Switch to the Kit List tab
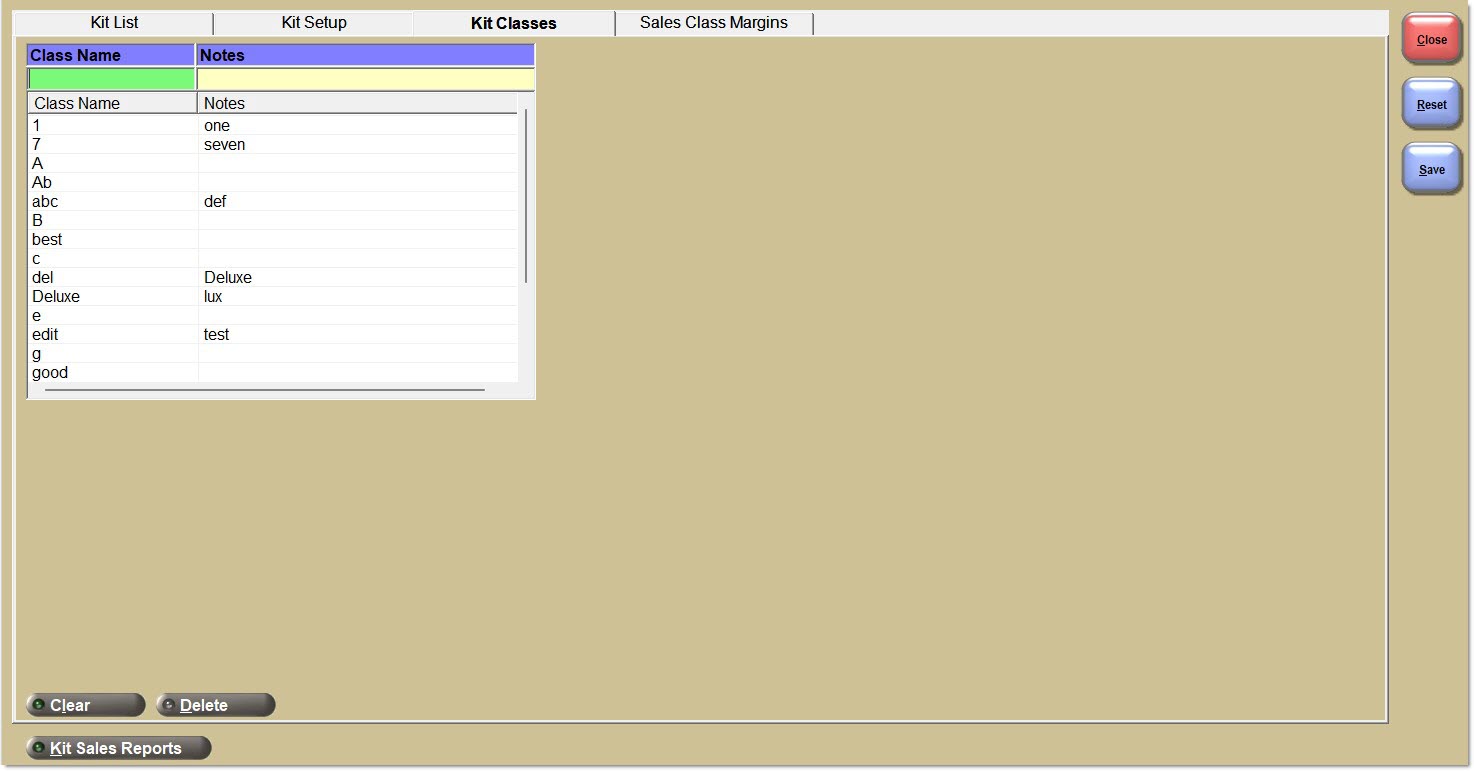Viewport: 1474px width, 771px height. 114,23
